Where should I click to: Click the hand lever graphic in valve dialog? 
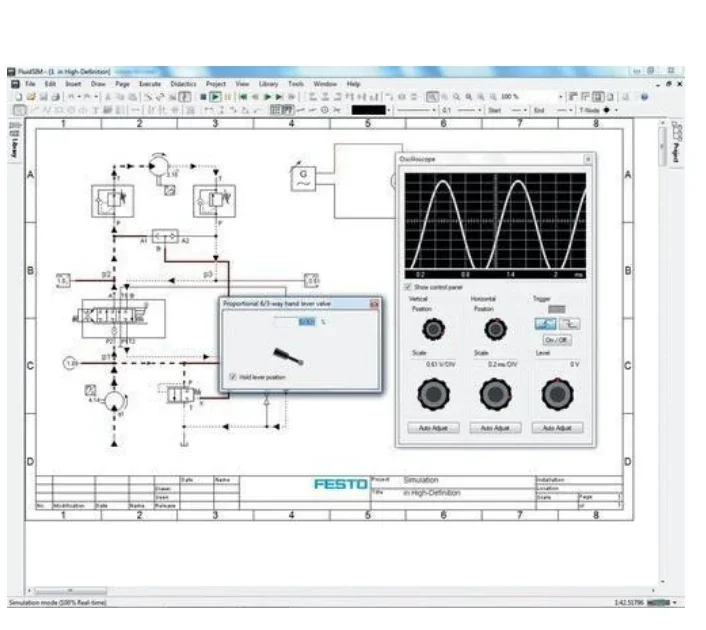click(288, 357)
